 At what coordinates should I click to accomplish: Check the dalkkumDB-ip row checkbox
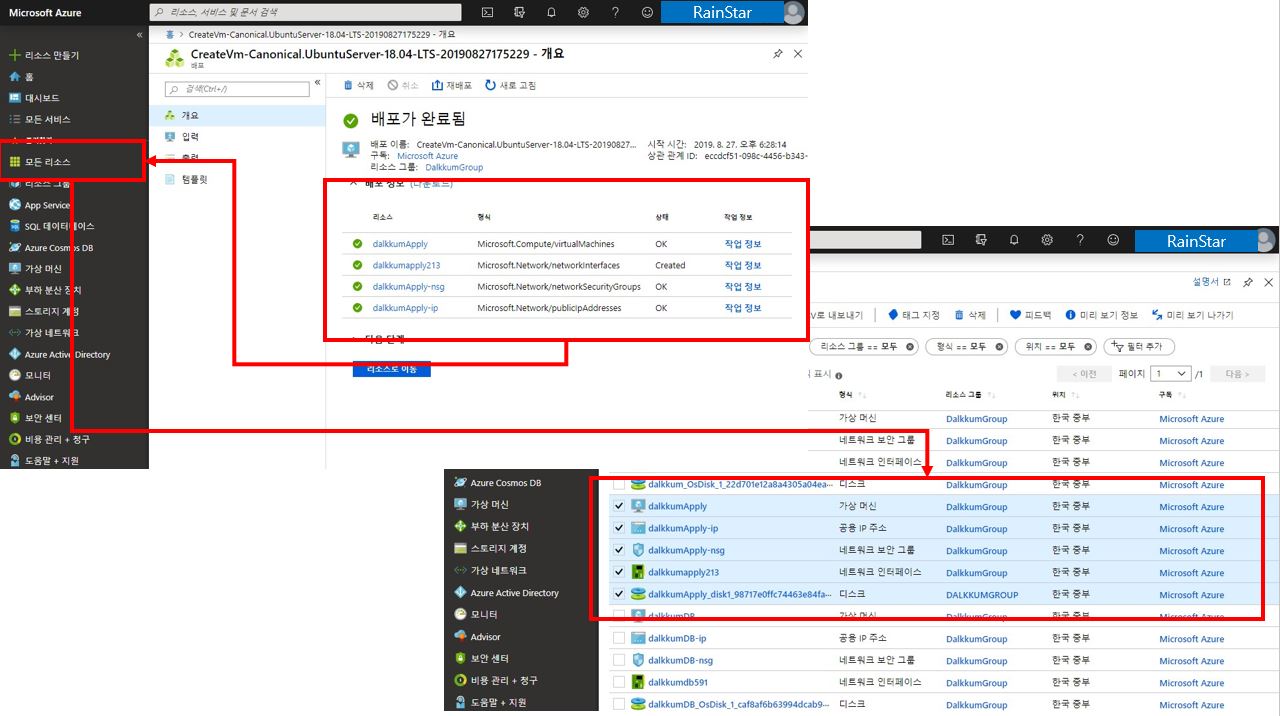click(x=619, y=638)
